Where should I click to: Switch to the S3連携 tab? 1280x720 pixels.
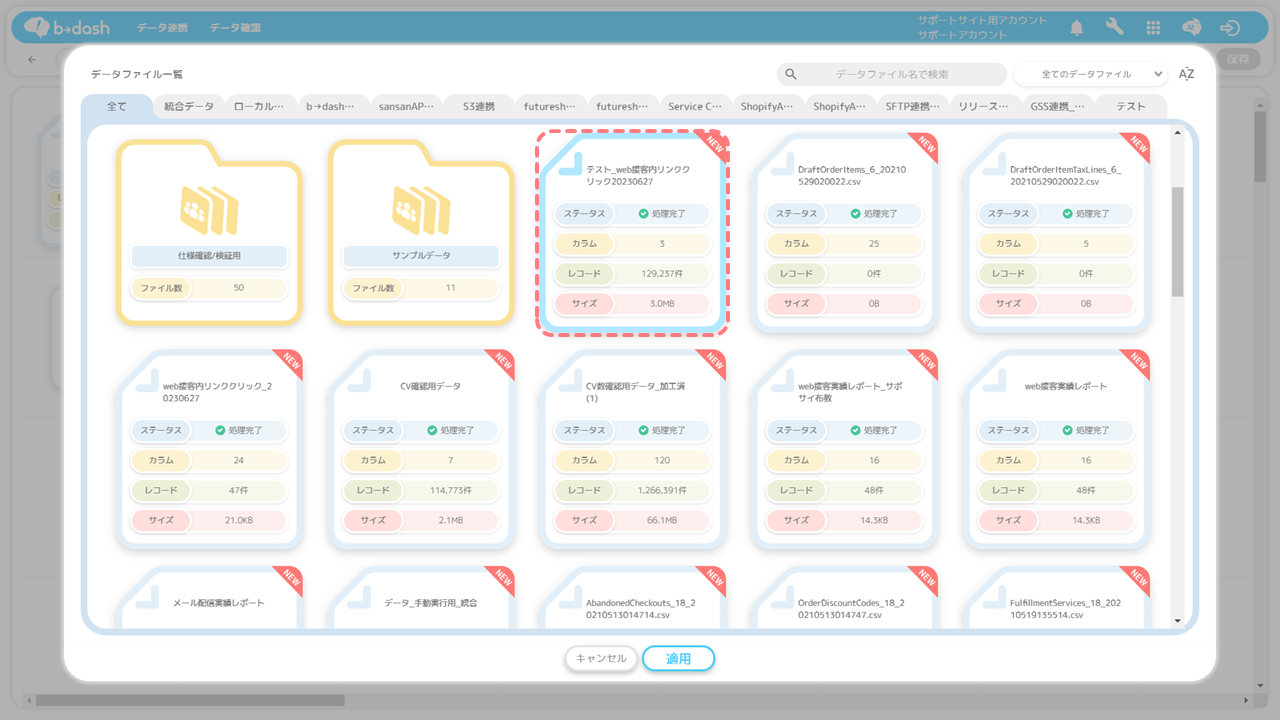[x=478, y=106]
